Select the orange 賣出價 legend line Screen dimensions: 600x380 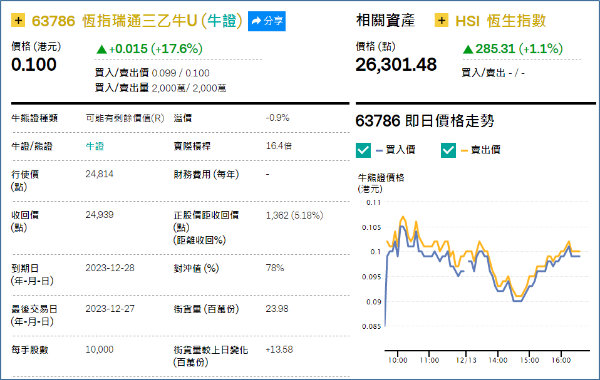point(464,150)
